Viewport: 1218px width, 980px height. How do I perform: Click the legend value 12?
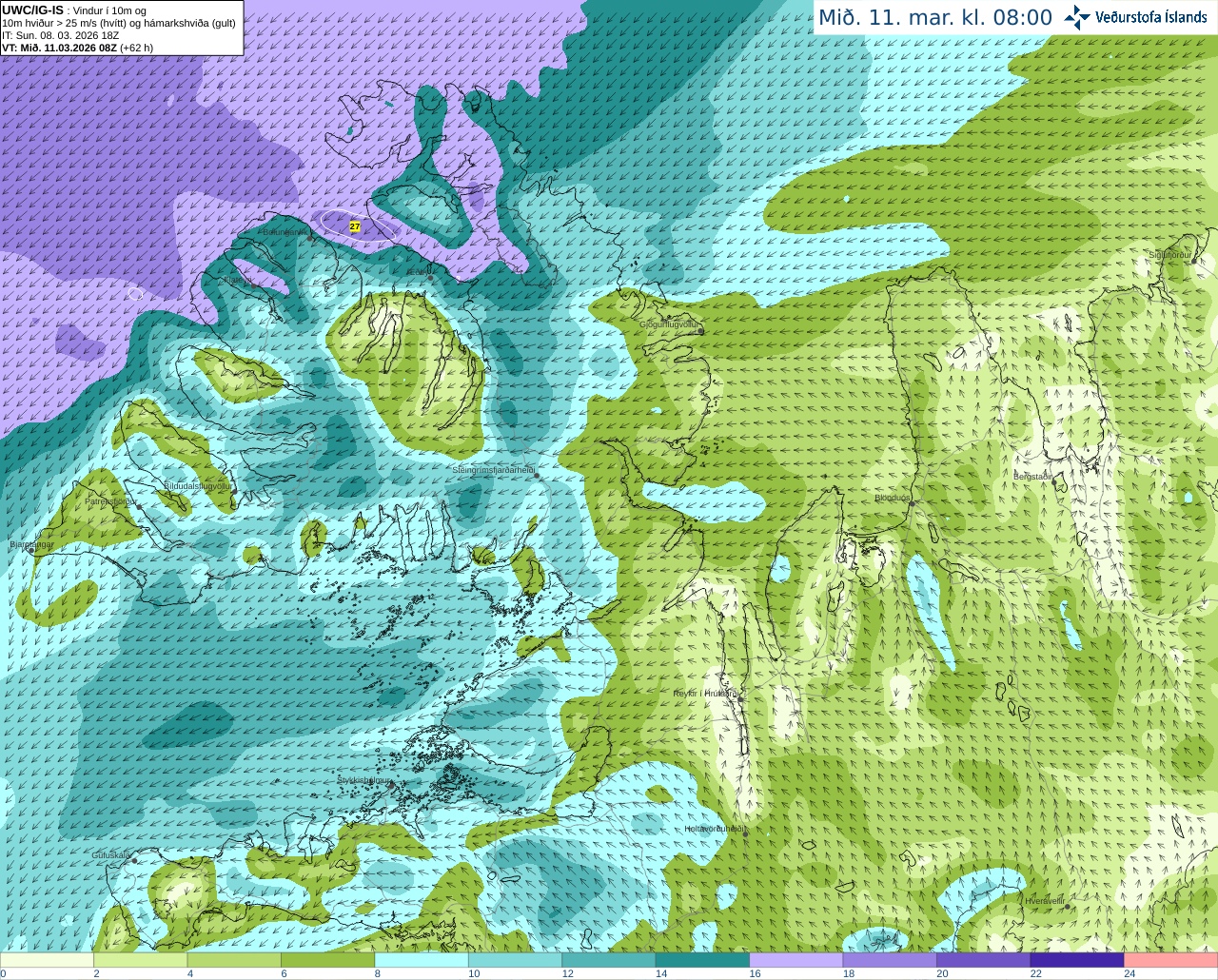tap(567, 973)
